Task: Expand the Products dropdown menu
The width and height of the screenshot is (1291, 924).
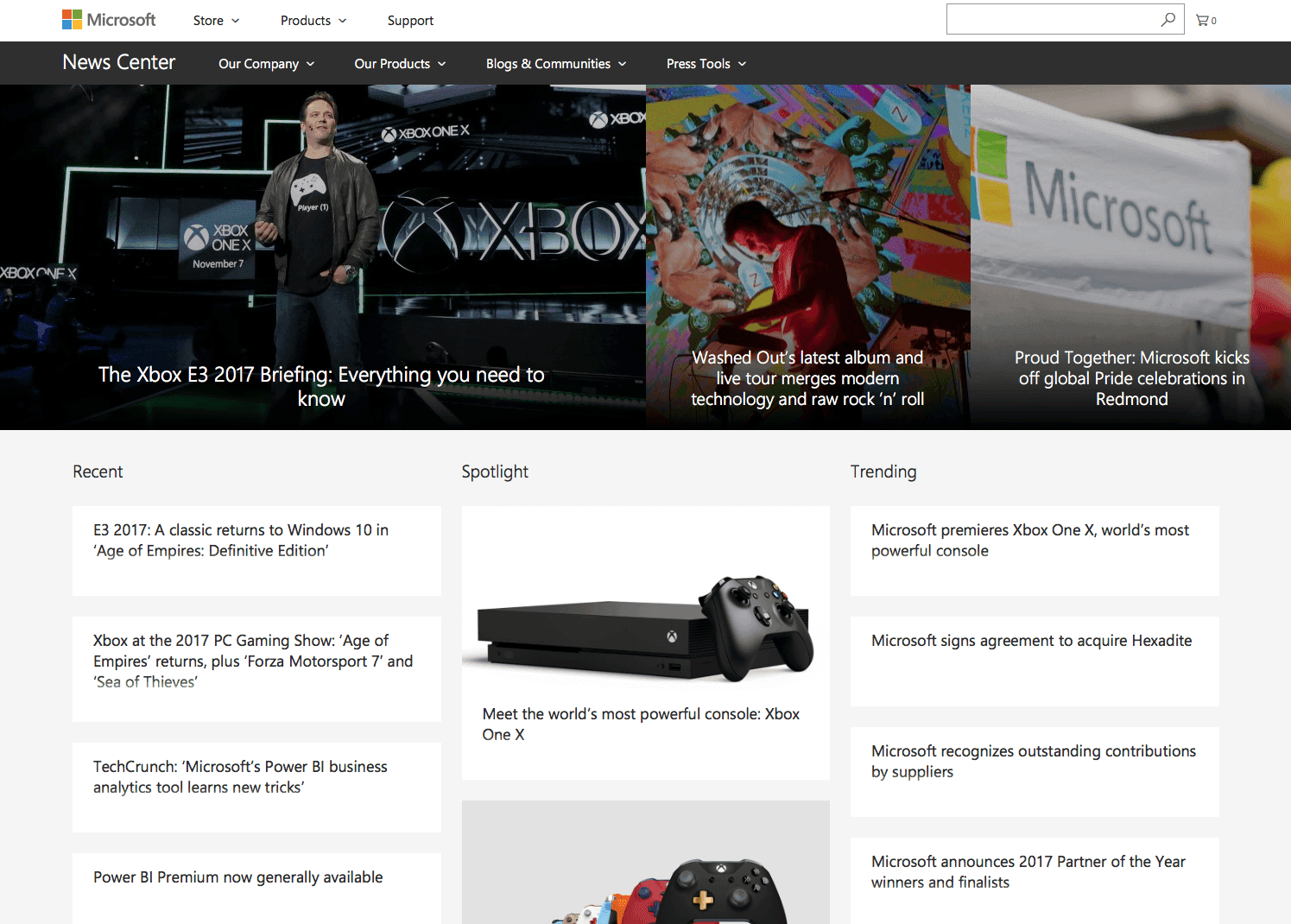Action: [313, 21]
